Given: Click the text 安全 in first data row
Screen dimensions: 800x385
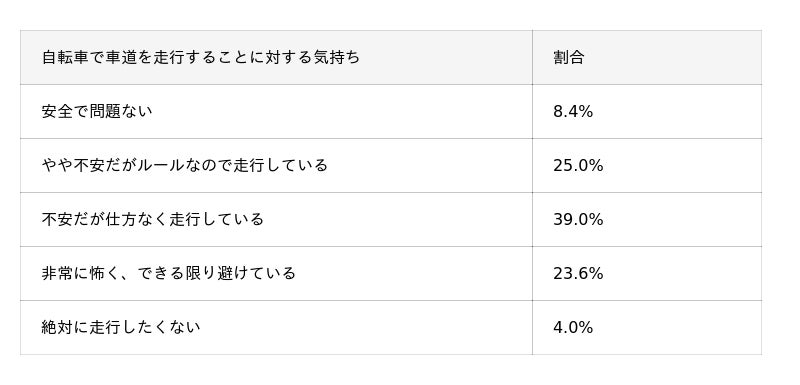Looking at the screenshot, I should (57, 112).
